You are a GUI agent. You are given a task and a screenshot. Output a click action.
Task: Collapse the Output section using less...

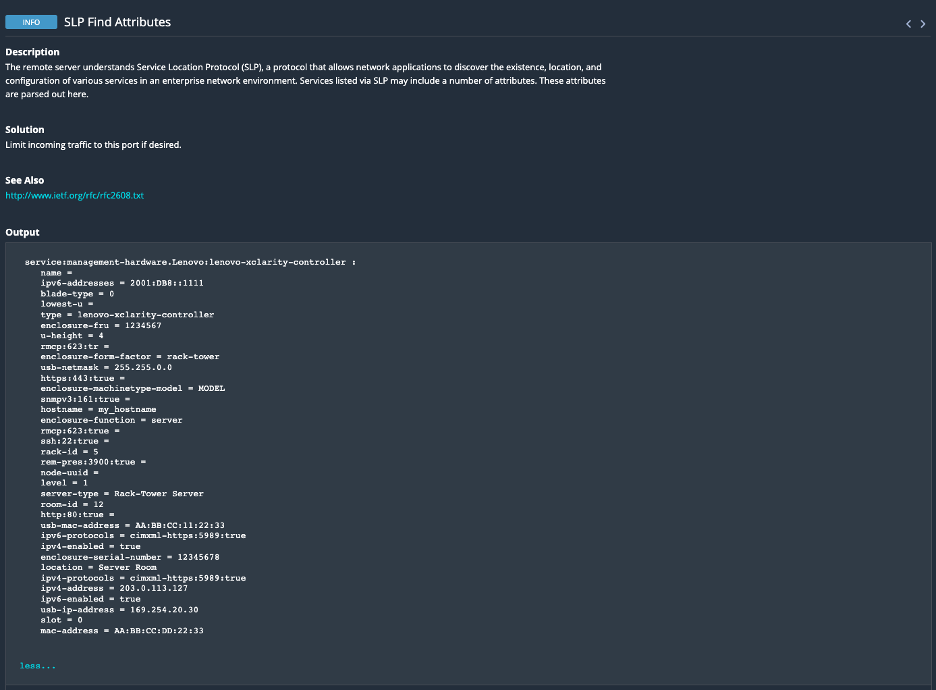coord(37,664)
